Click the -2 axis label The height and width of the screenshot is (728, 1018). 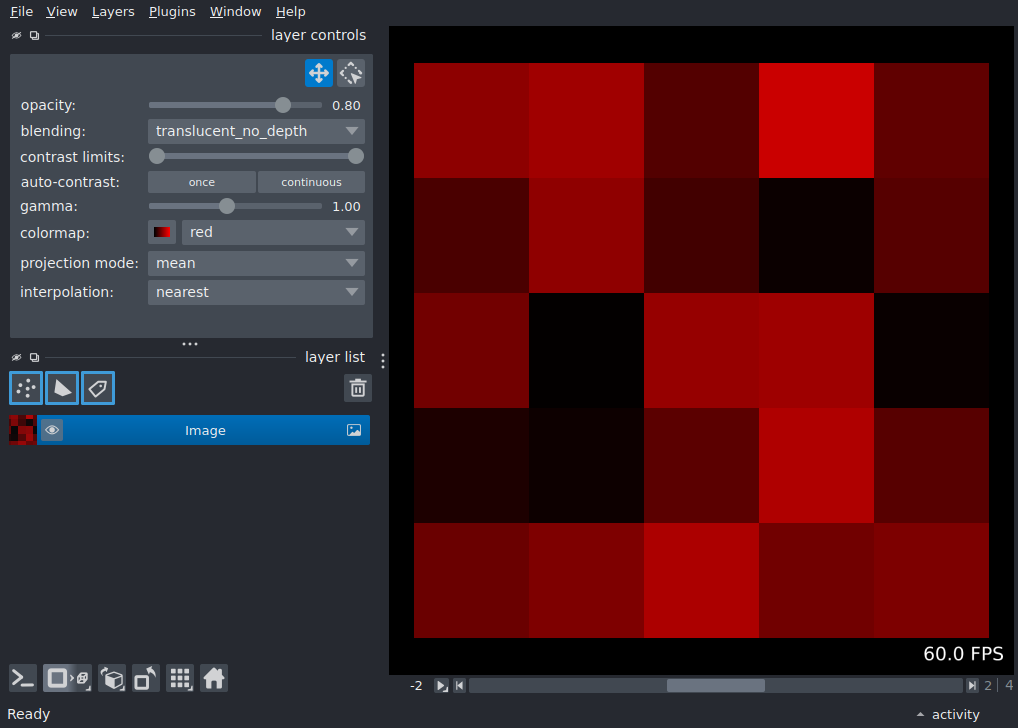pyautogui.click(x=416, y=686)
